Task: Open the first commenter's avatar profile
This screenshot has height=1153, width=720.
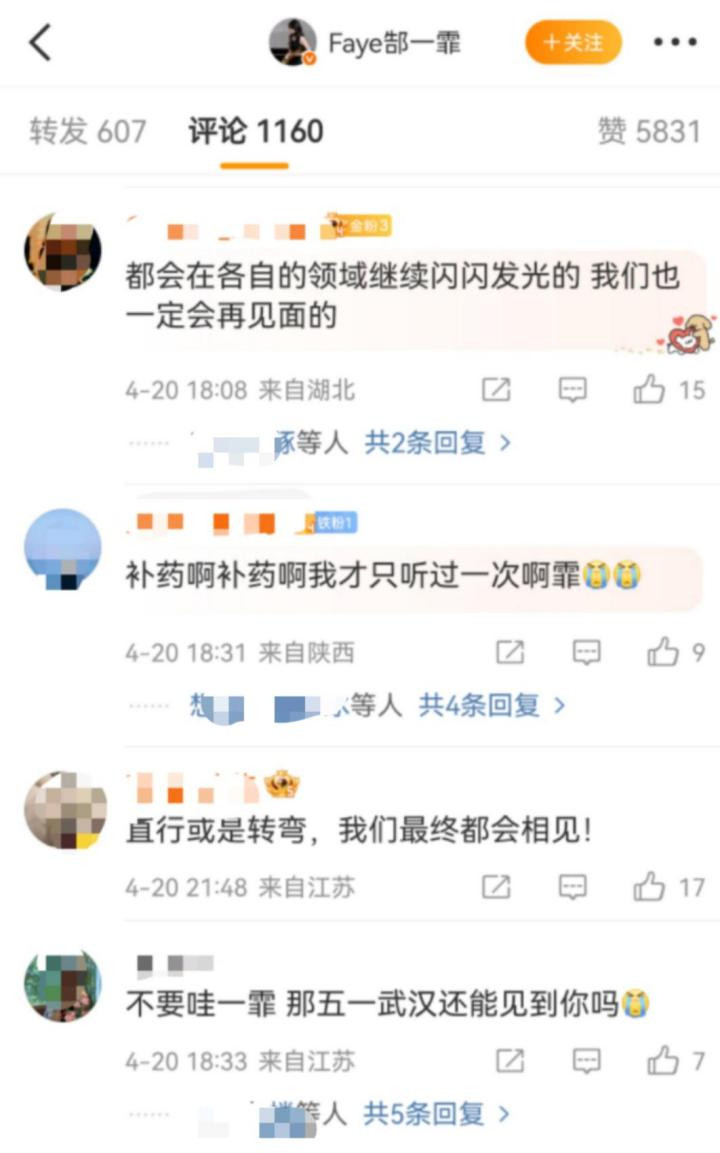Action: click(x=63, y=251)
